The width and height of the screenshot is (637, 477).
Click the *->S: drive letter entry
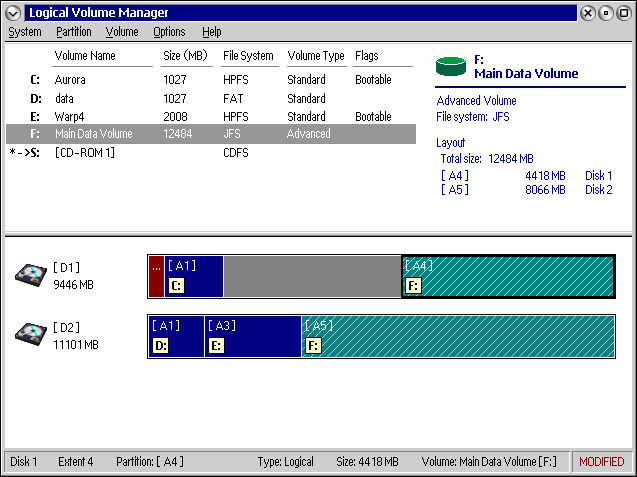point(24,153)
